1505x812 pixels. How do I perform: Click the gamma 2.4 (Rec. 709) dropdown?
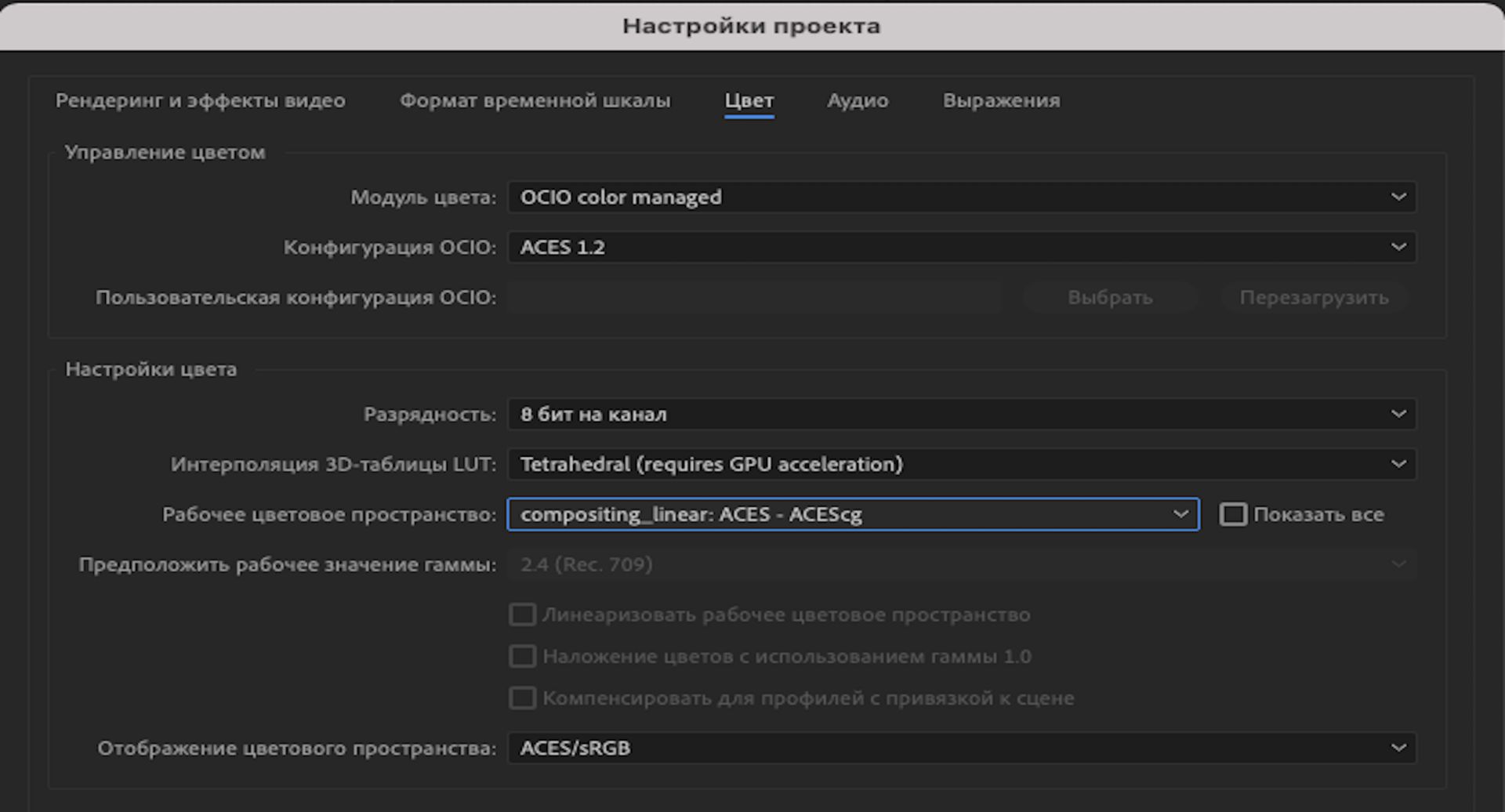(961, 564)
